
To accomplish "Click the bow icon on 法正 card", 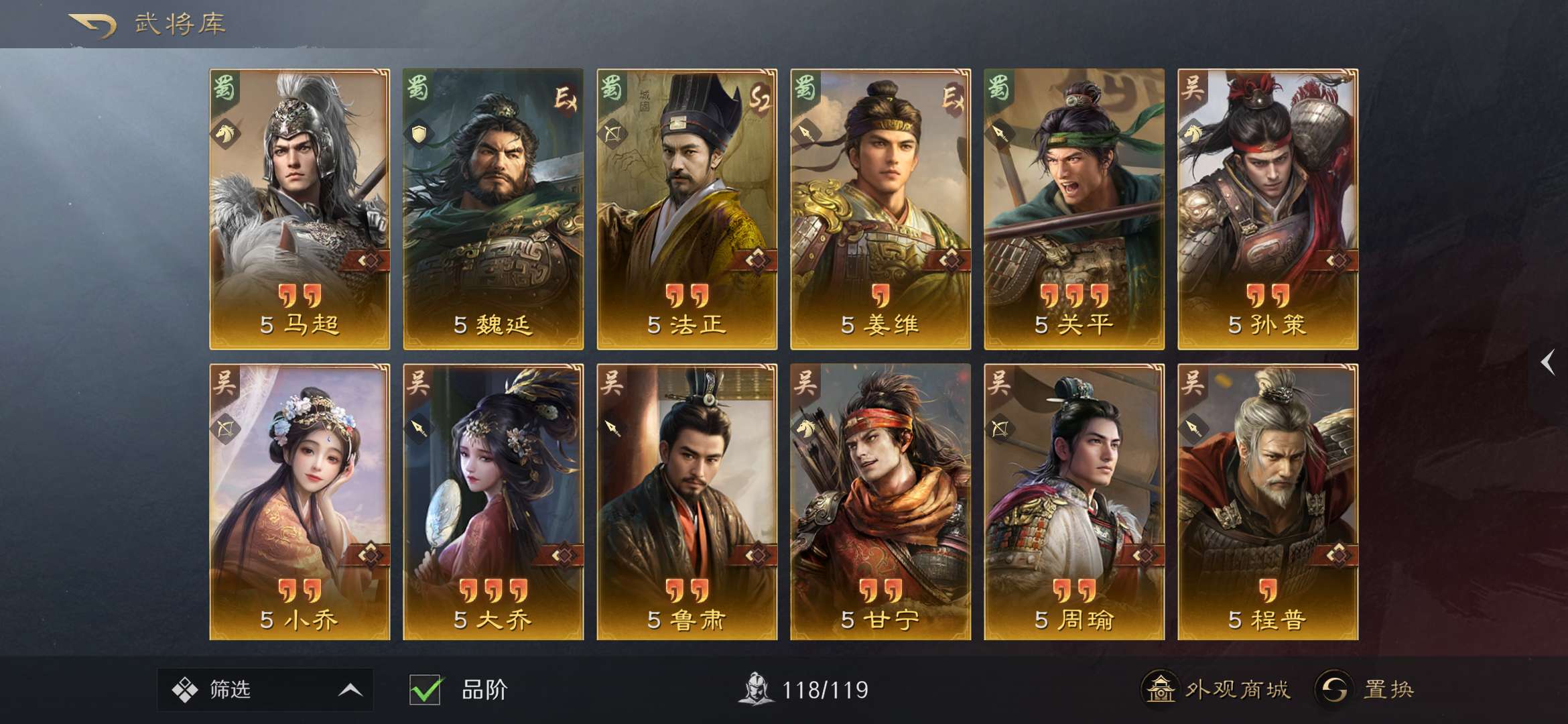I will pos(613,133).
